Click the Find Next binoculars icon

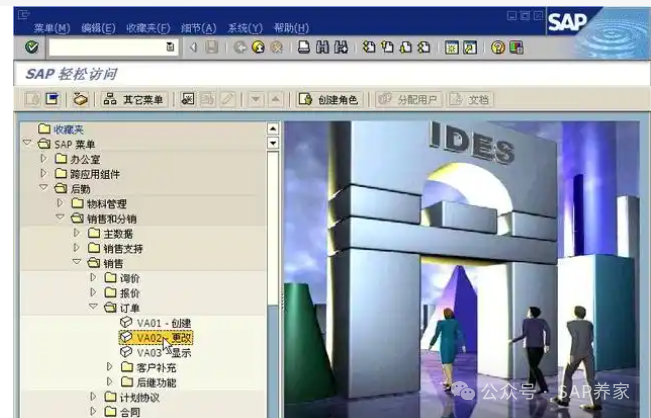(341, 47)
